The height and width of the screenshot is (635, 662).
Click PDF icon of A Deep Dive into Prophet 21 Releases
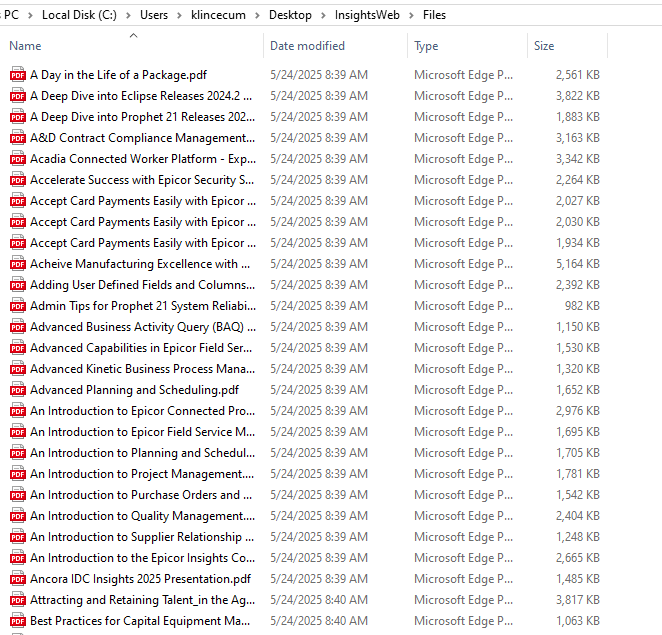(18, 117)
